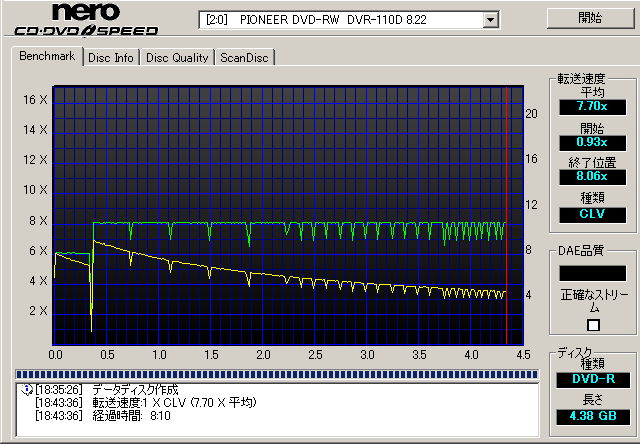640x444 pixels.
Task: Select the average speed value 7.70x
Action: (x=592, y=107)
